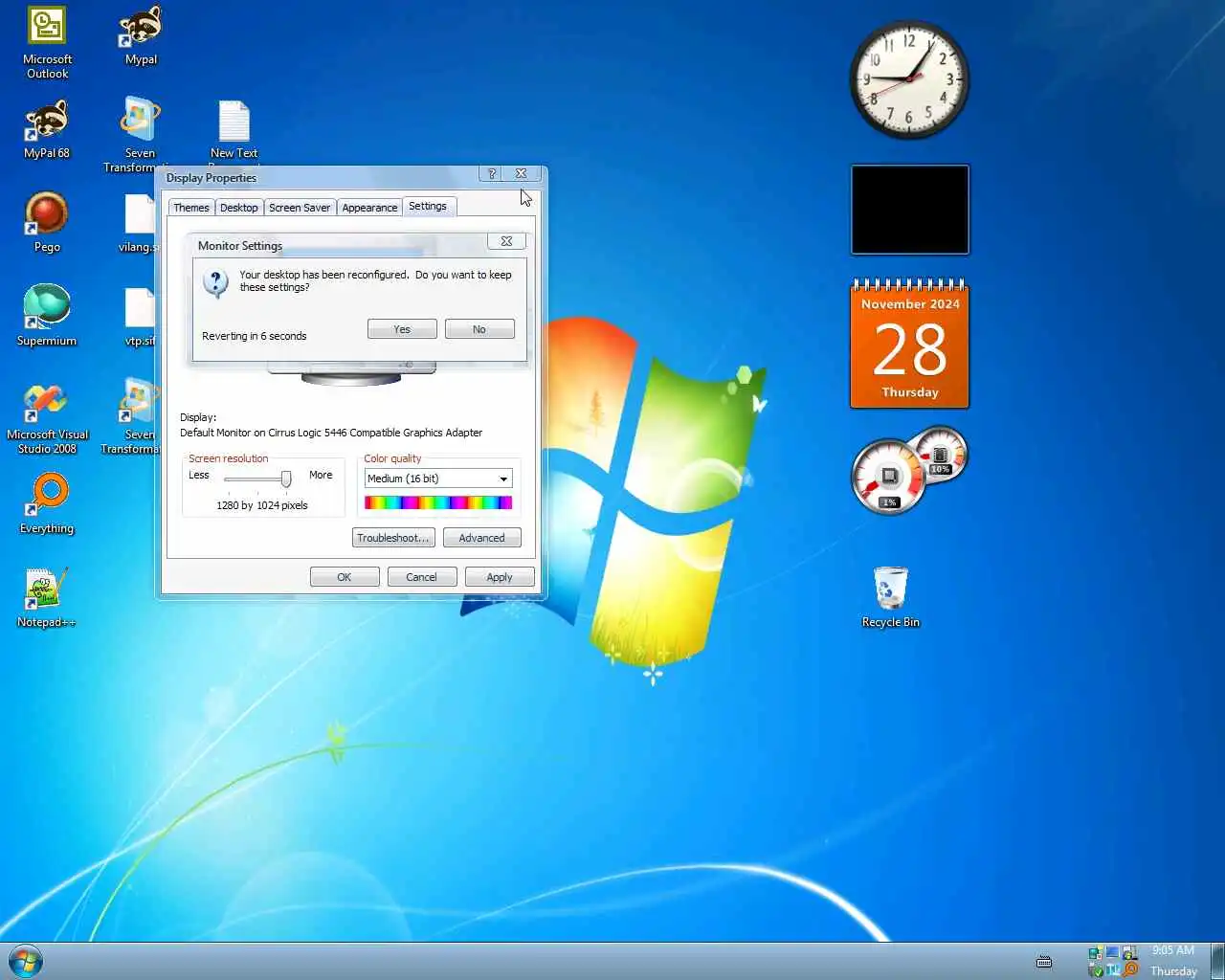Viewport: 1225px width, 980px height.
Task: Open the Color quality dropdown
Action: tap(438, 479)
